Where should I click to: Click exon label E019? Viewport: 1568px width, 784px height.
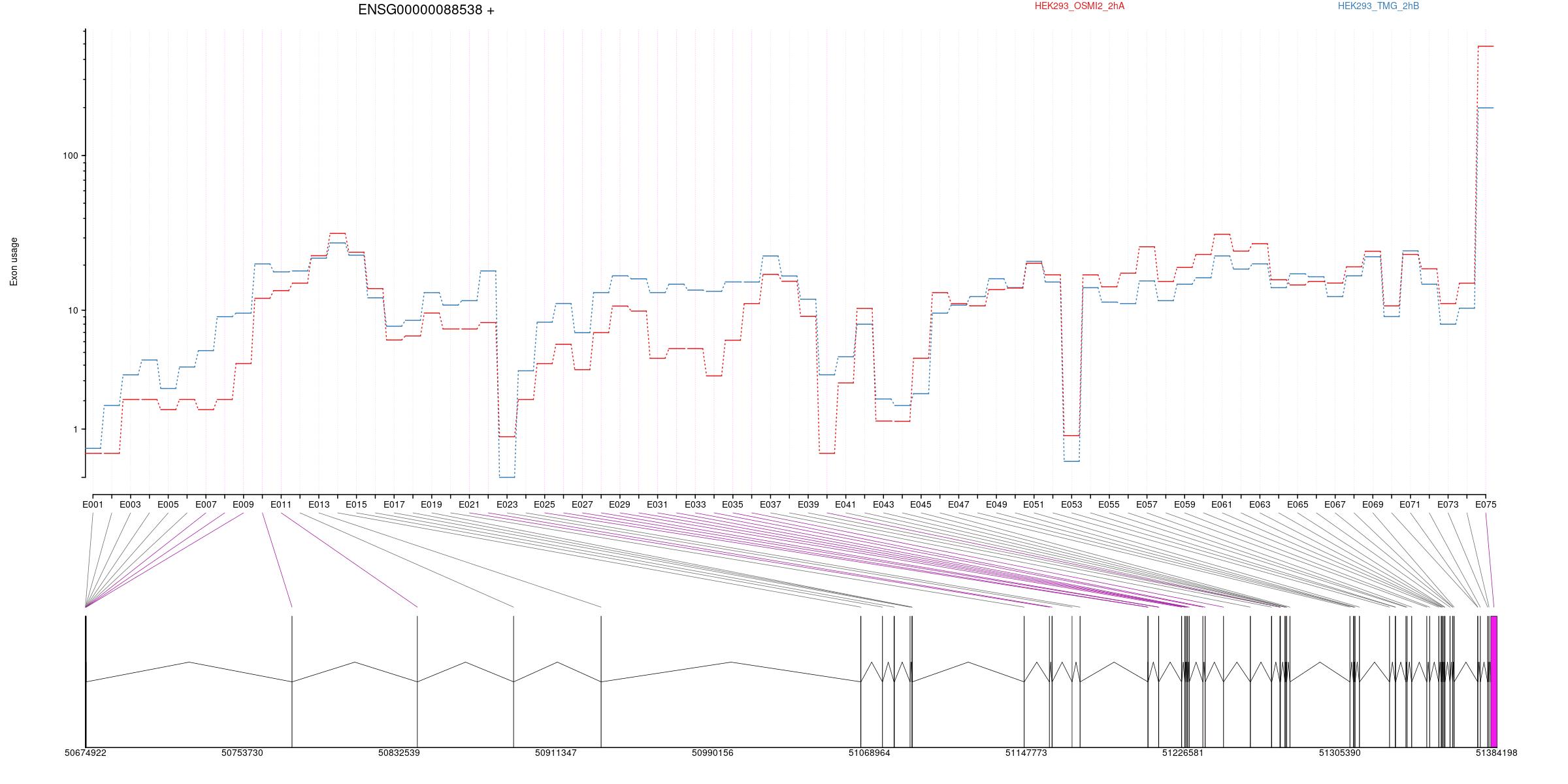tap(431, 504)
